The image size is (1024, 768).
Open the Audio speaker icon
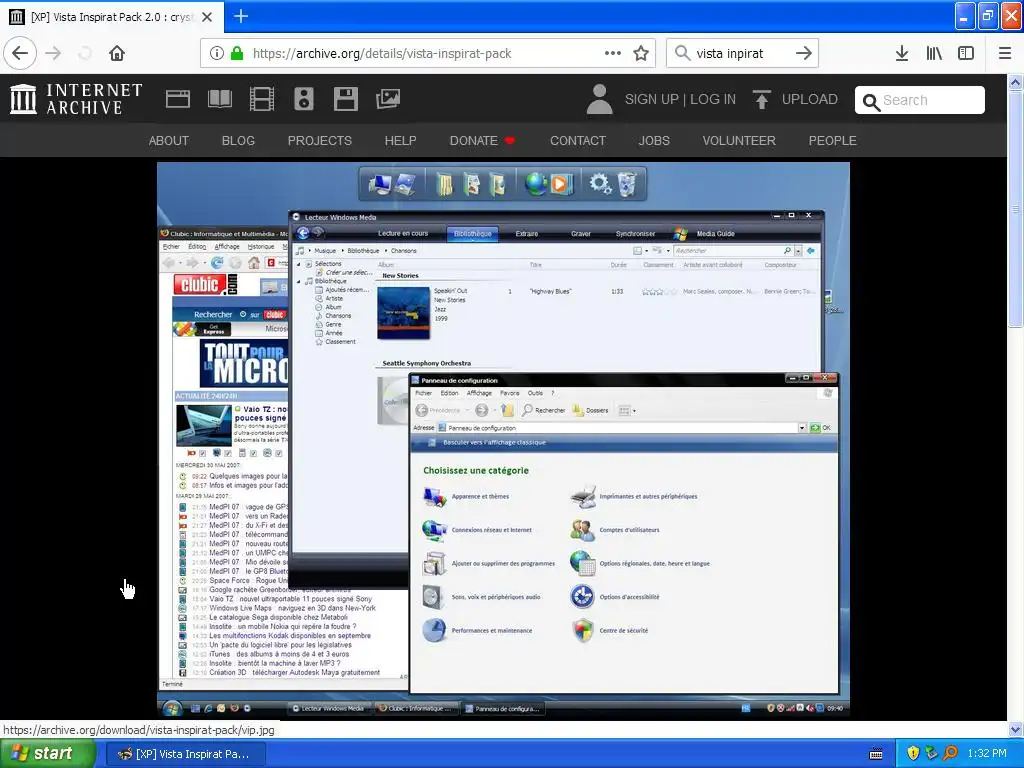(304, 99)
